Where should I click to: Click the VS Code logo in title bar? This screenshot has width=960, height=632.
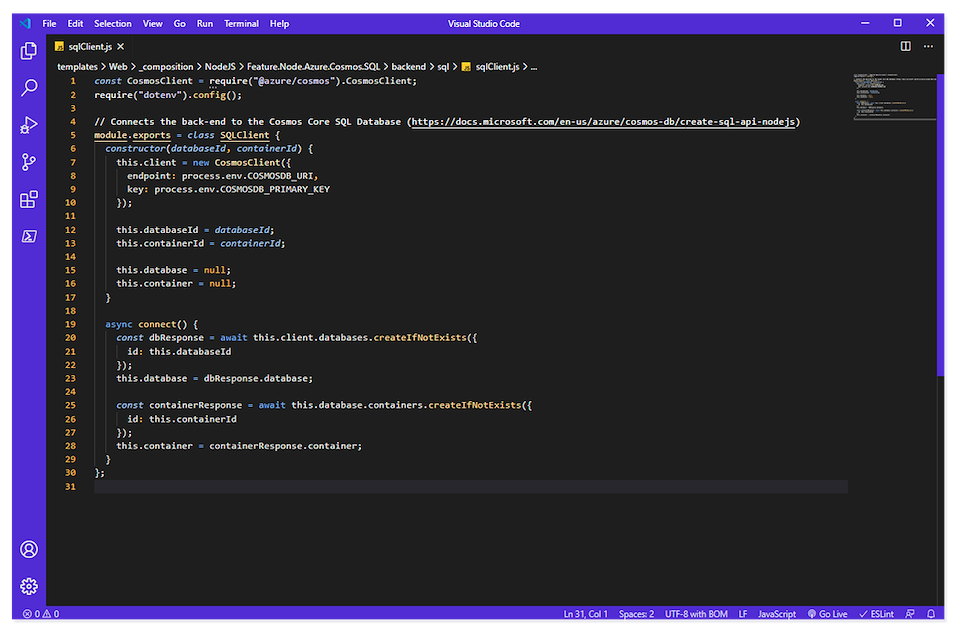point(25,24)
